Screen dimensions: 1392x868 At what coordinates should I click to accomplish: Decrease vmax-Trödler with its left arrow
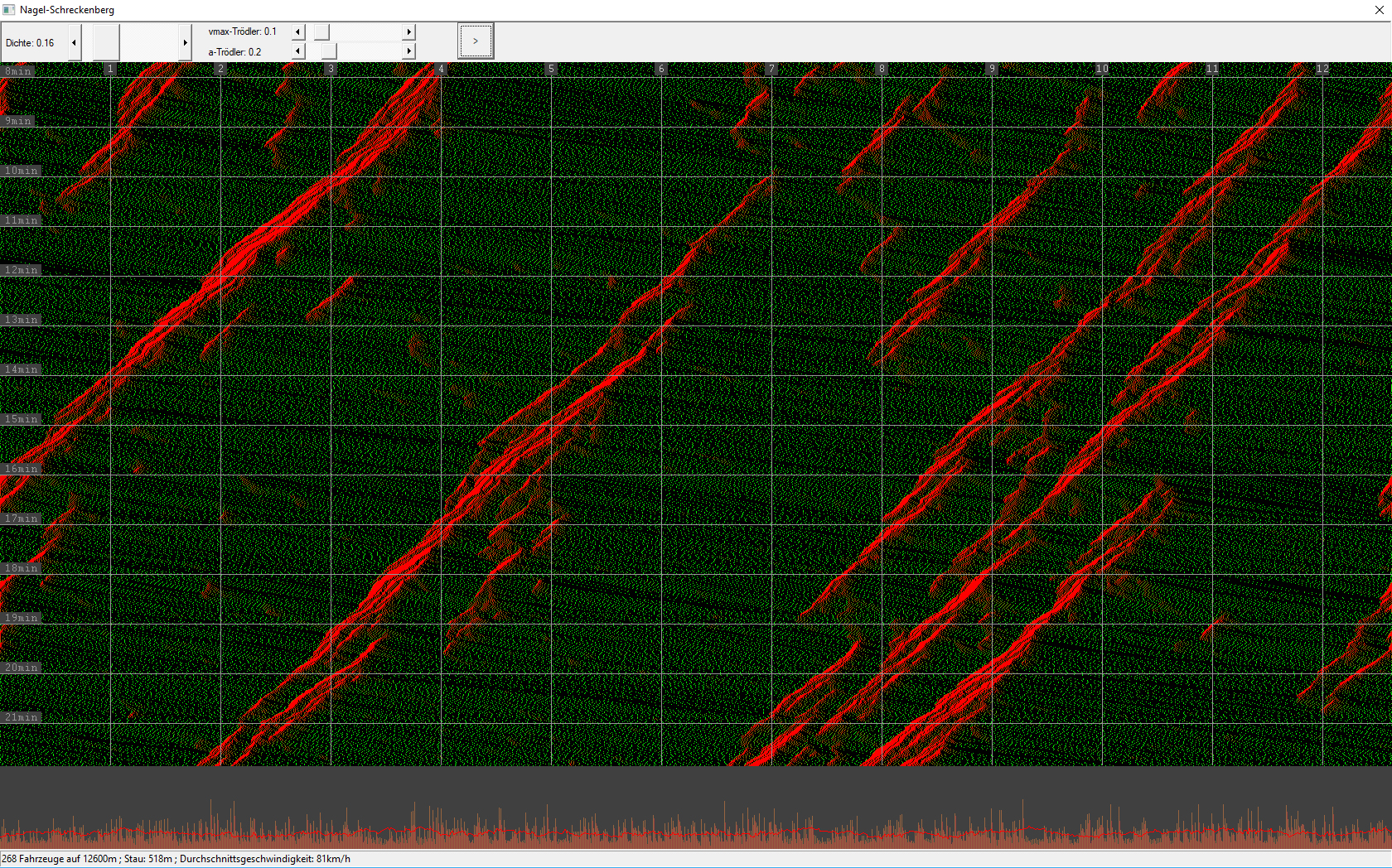(298, 31)
